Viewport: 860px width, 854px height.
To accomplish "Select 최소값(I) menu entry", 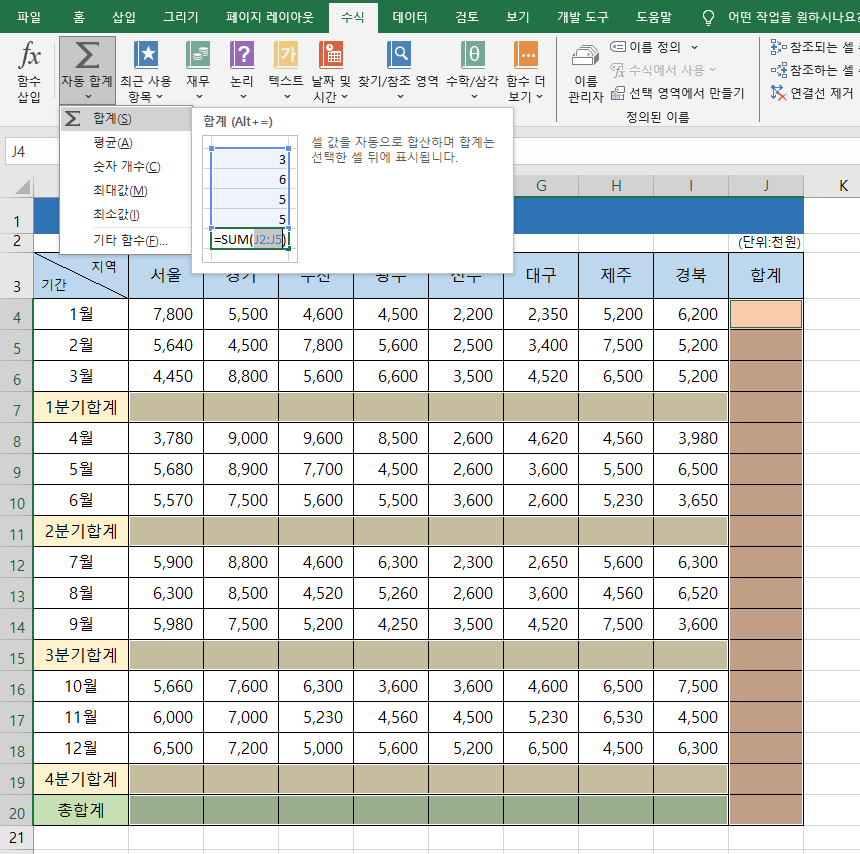I will pyautogui.click(x=126, y=214).
